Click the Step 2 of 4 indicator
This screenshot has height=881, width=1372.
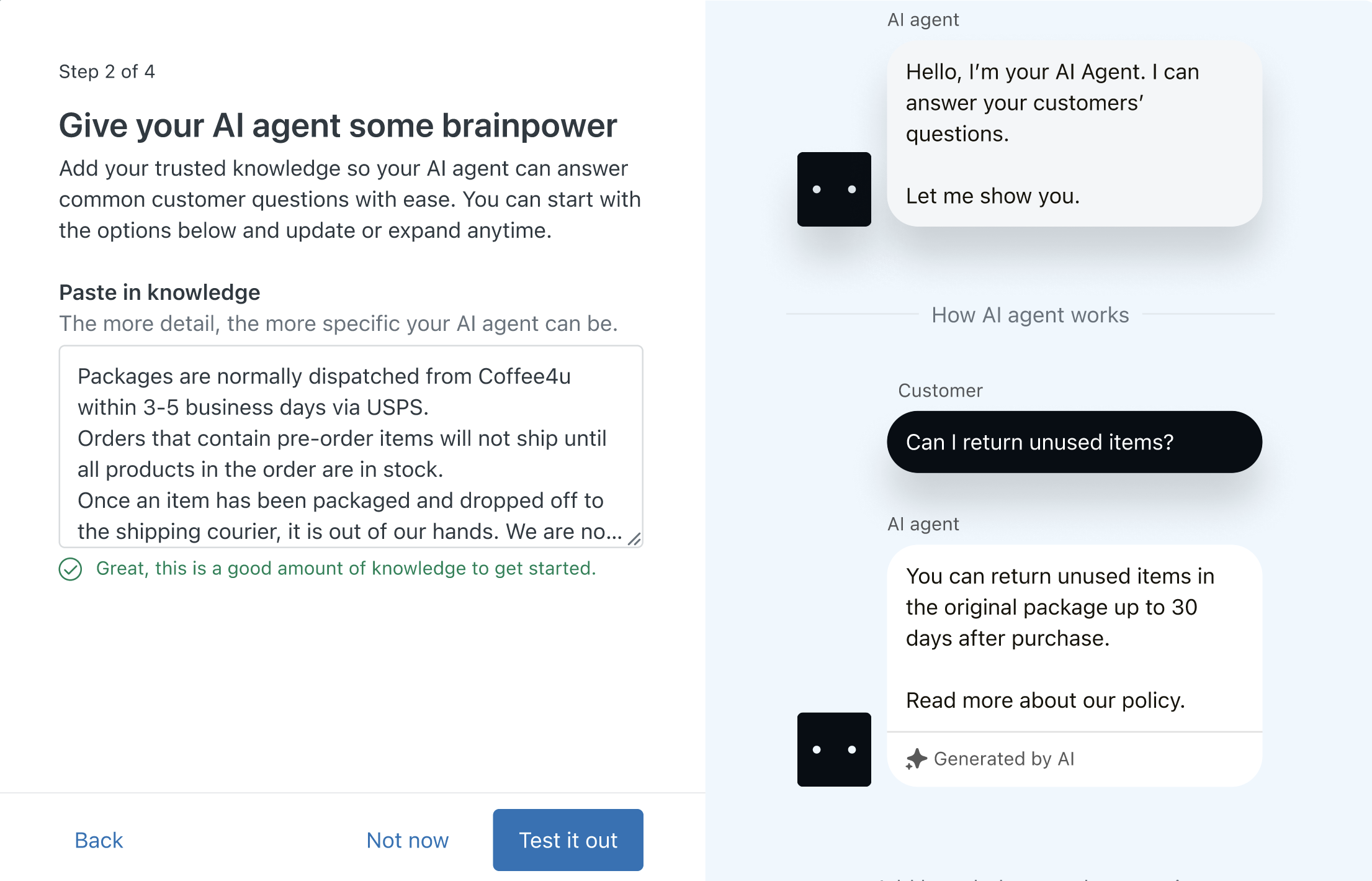coord(107,71)
